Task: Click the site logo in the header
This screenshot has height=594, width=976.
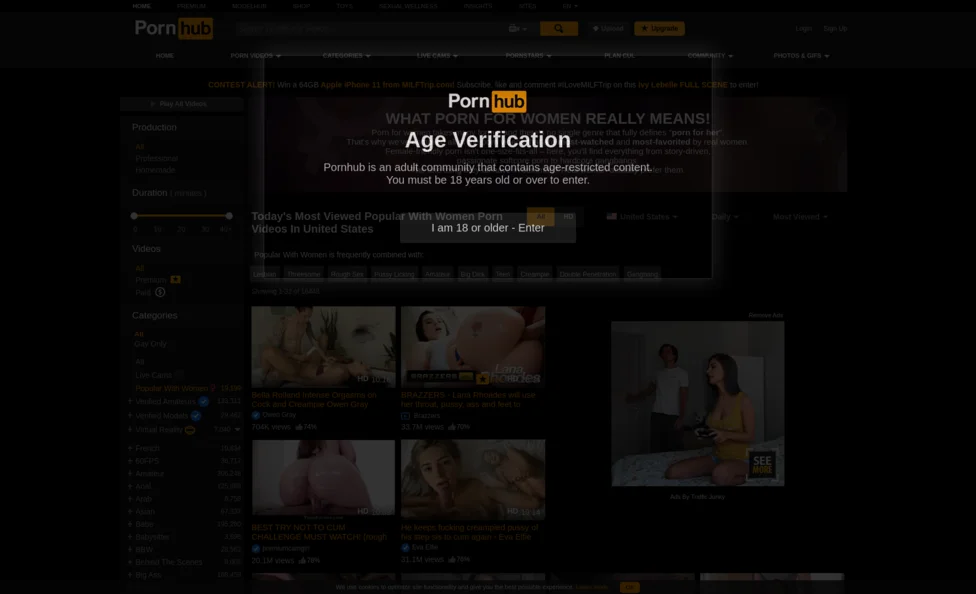Action: click(174, 29)
